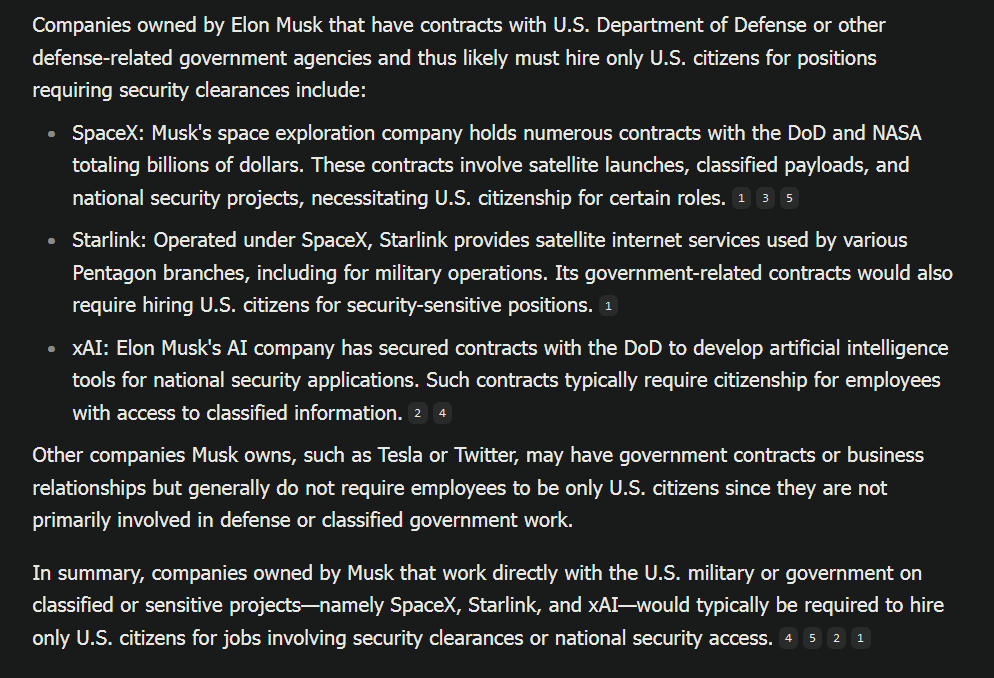This screenshot has height=678, width=994.
Task: Open citation 1 in the summary paragraph
Action: [860, 638]
